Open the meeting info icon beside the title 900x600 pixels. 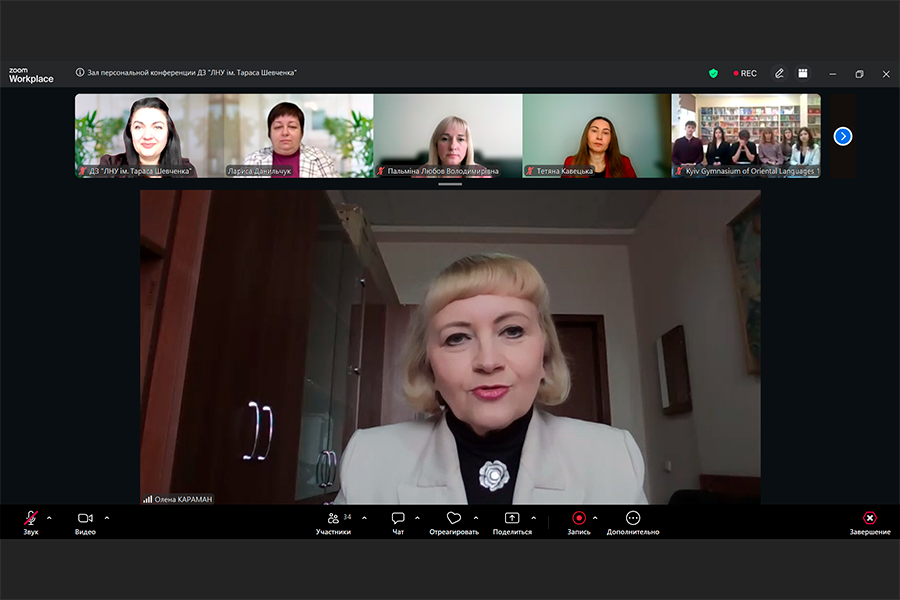(x=80, y=72)
